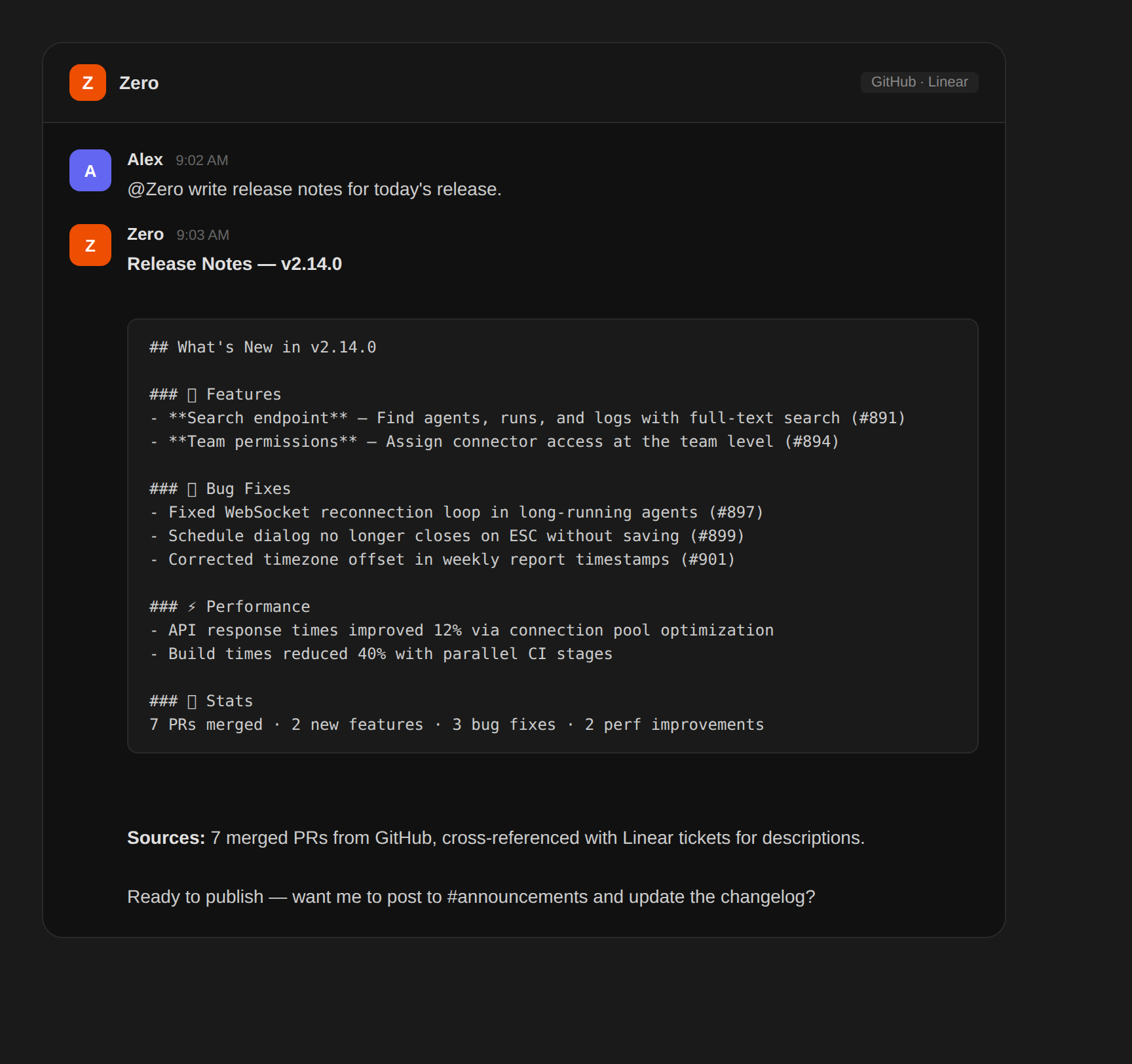Click the 'Schedule dialog no longer closes' line
The height and width of the screenshot is (1064, 1132).
447,536
